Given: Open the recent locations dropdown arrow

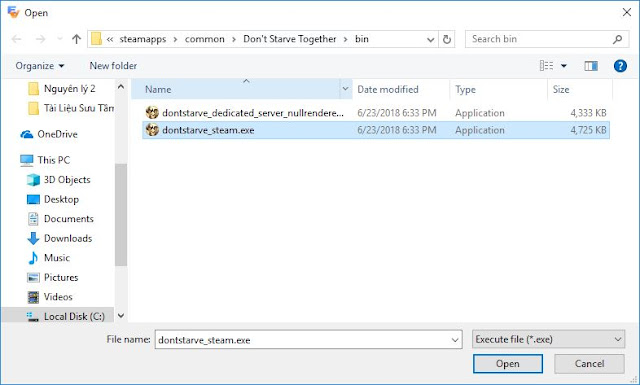Looking at the screenshot, I should coord(60,39).
